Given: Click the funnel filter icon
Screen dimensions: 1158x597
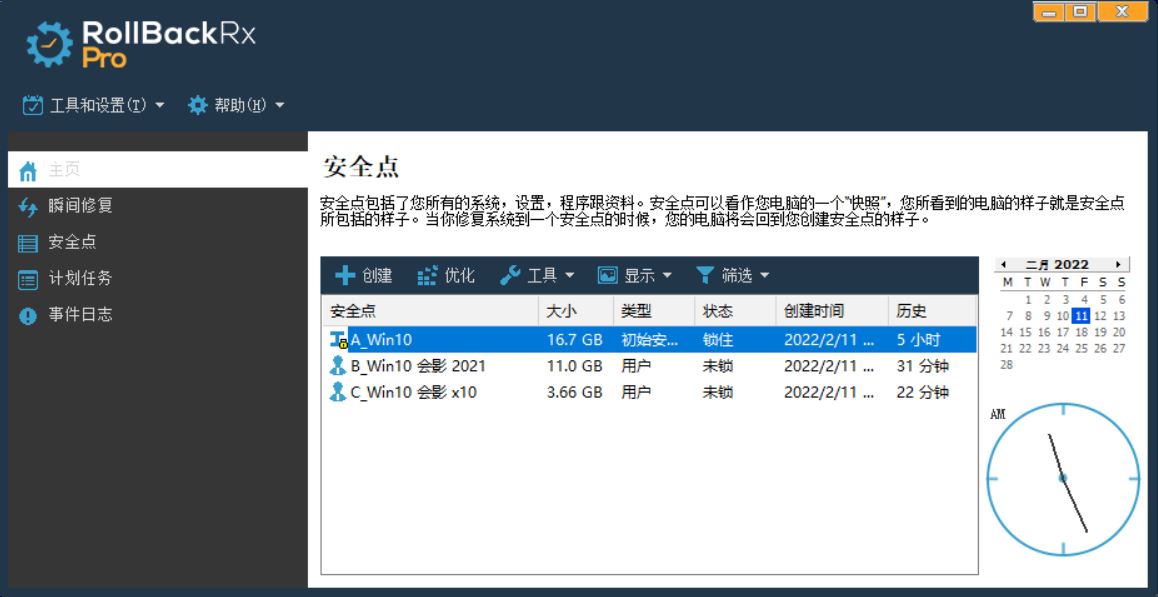Looking at the screenshot, I should click(705, 276).
